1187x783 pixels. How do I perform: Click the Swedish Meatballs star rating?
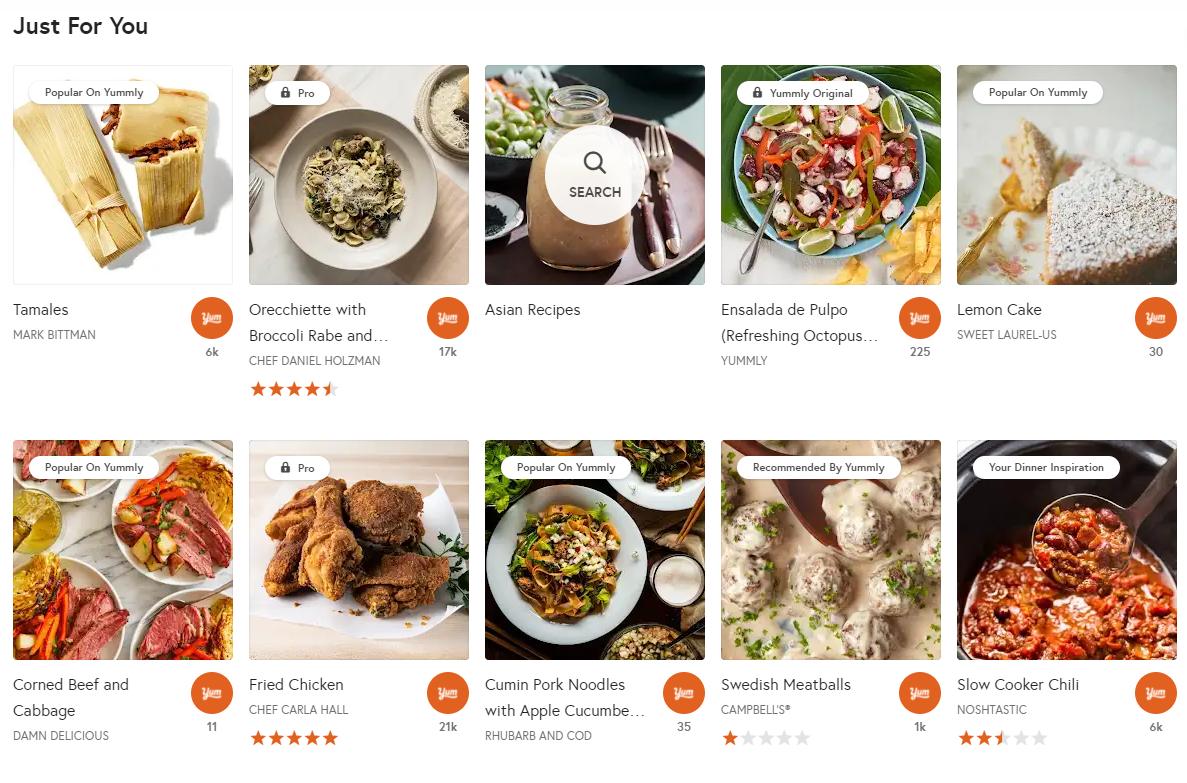click(x=766, y=739)
